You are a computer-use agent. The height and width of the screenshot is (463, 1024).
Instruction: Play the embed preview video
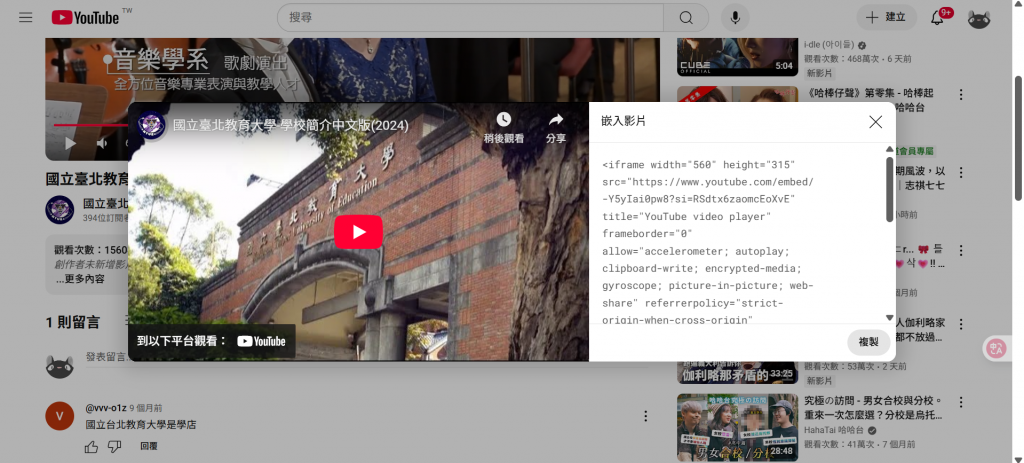pos(359,232)
